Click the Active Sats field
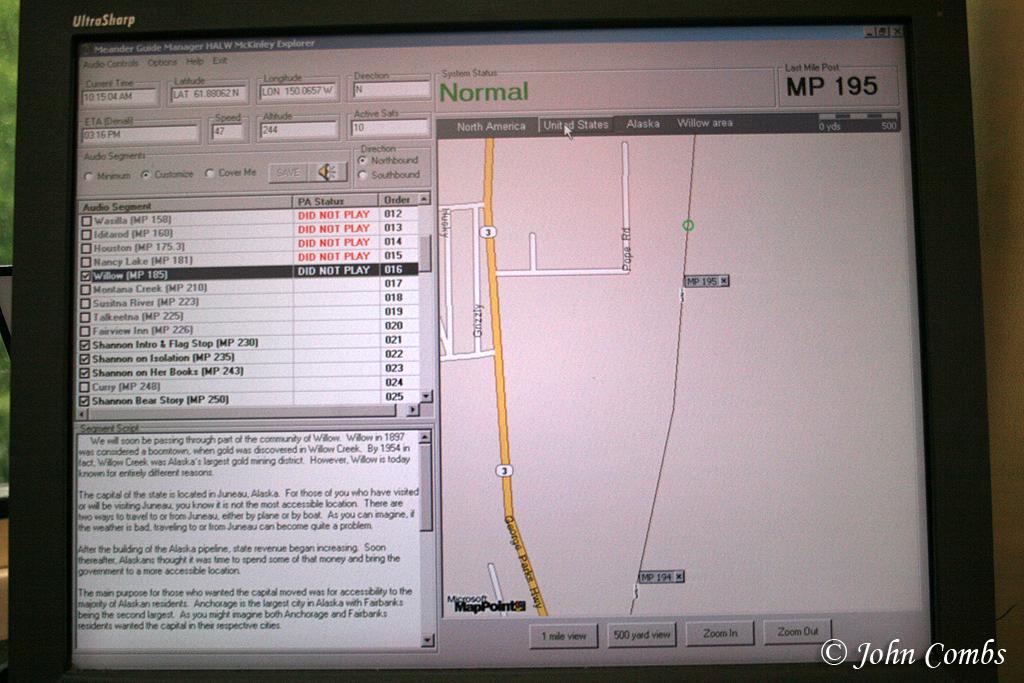This screenshot has width=1024, height=683. [x=390, y=127]
